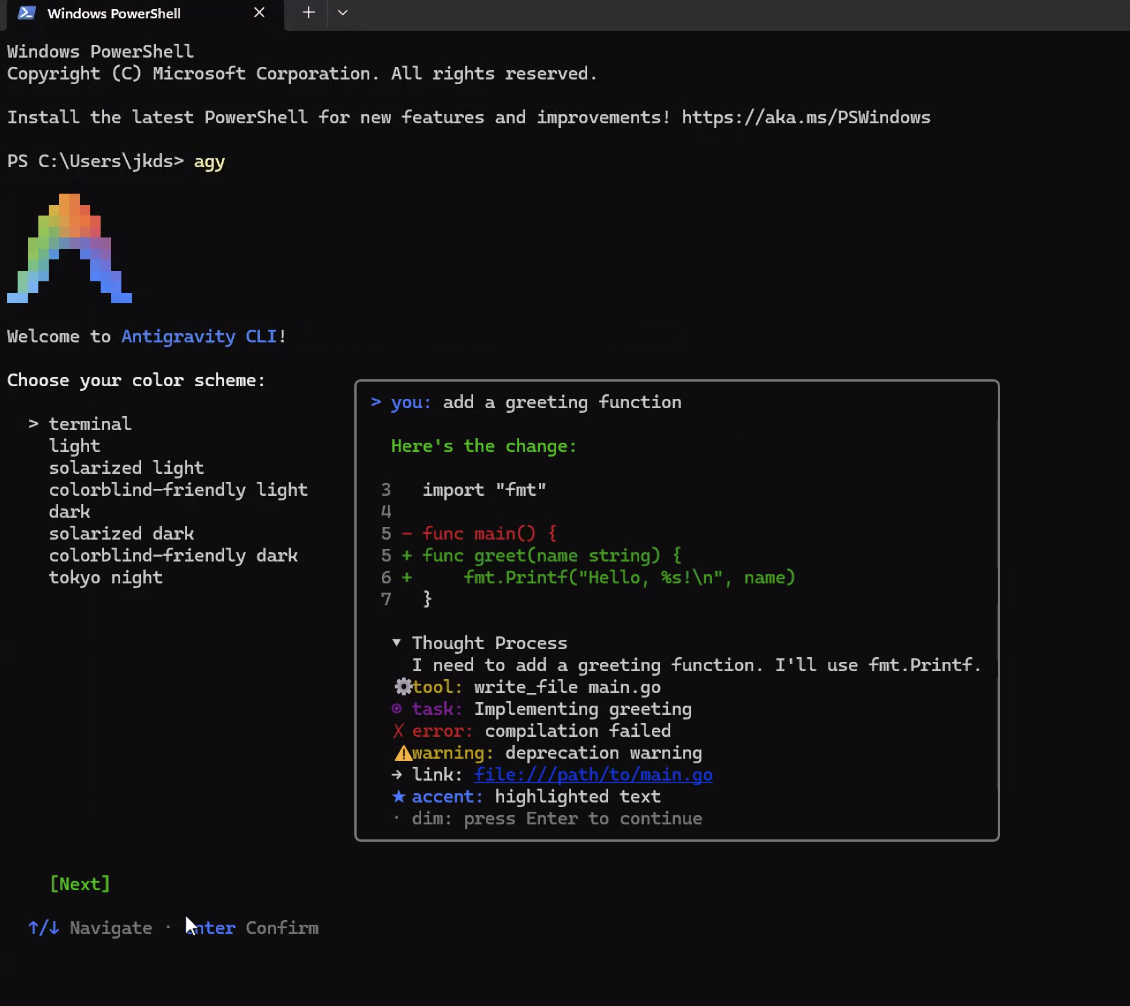This screenshot has width=1130, height=1006.
Task: Click 'press Enter to continue' dim text
Action: coord(583,819)
